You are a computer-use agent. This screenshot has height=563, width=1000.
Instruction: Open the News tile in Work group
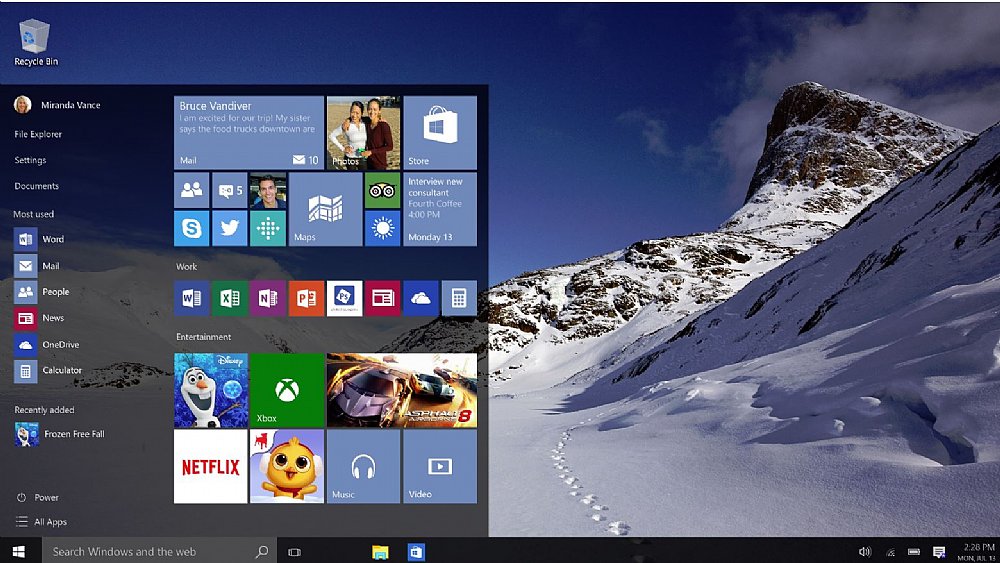[383, 298]
